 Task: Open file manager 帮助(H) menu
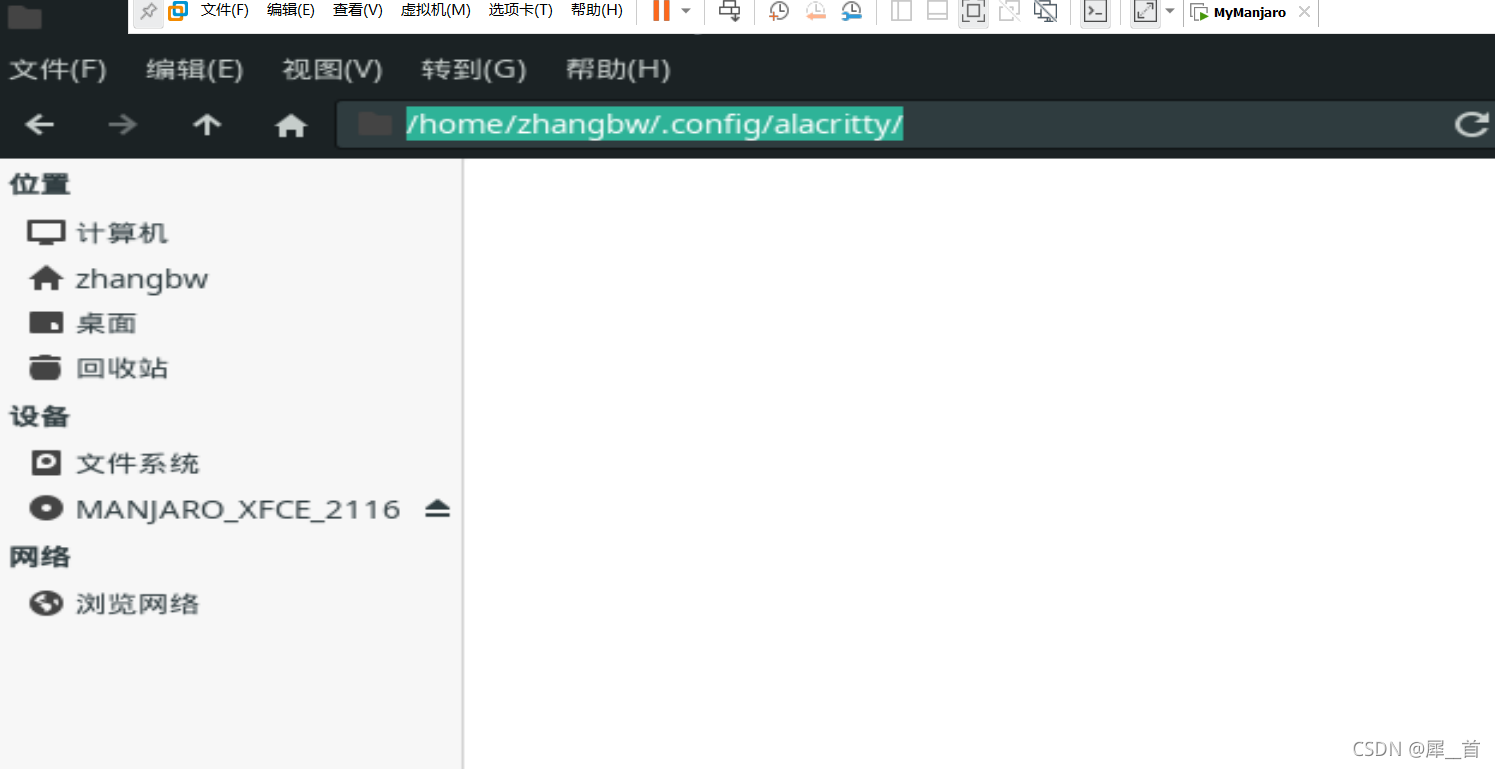coord(618,69)
